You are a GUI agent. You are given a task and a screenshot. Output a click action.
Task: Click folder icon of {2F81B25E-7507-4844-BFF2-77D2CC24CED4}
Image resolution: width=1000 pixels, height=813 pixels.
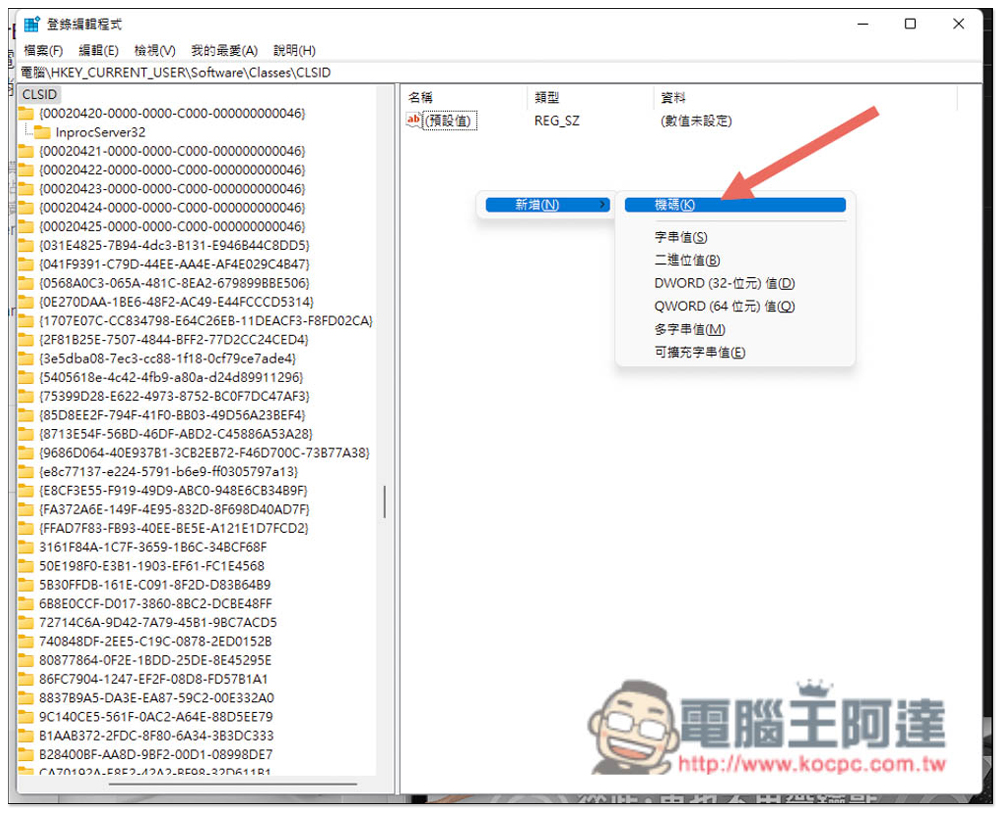tap(26, 339)
